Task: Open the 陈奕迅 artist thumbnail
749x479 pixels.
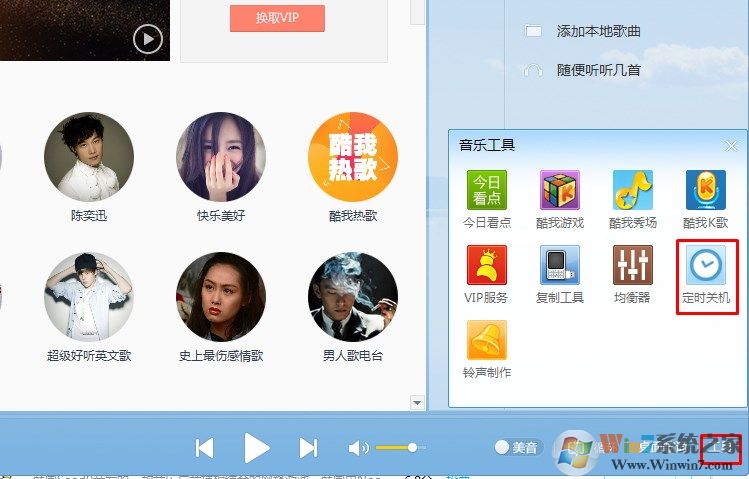Action: pos(89,157)
